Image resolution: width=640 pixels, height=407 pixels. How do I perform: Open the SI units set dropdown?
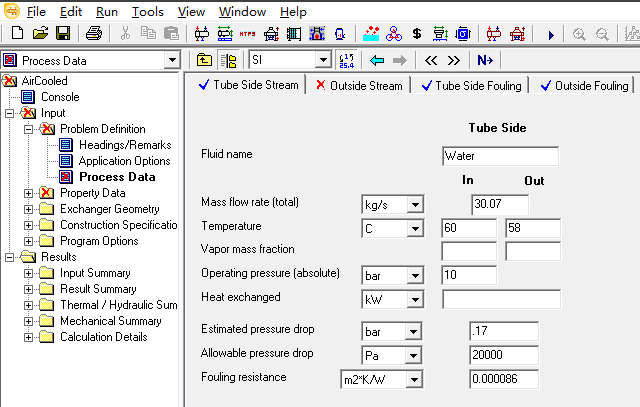(x=323, y=60)
